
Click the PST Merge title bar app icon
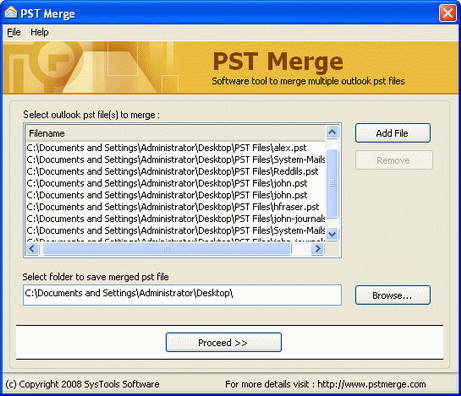[11, 13]
